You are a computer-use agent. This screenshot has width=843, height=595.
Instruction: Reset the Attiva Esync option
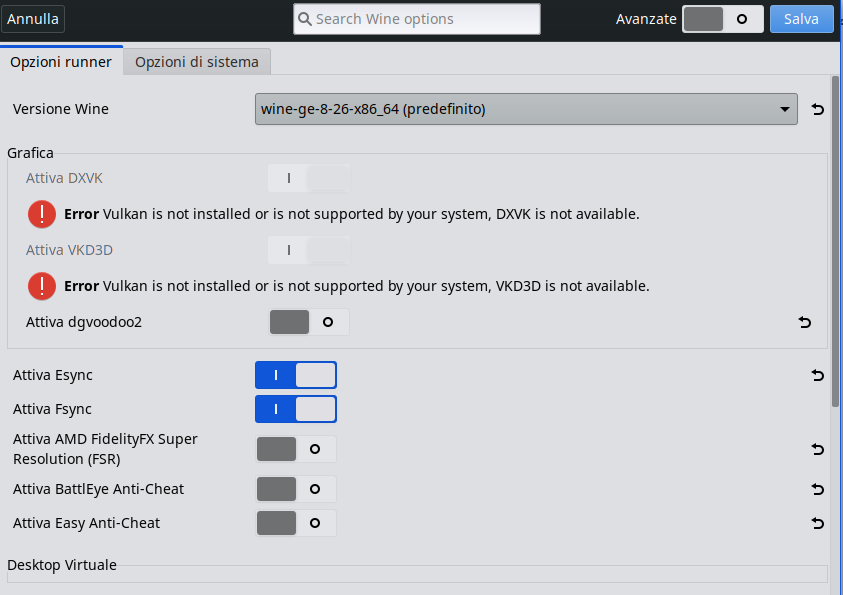click(817, 375)
